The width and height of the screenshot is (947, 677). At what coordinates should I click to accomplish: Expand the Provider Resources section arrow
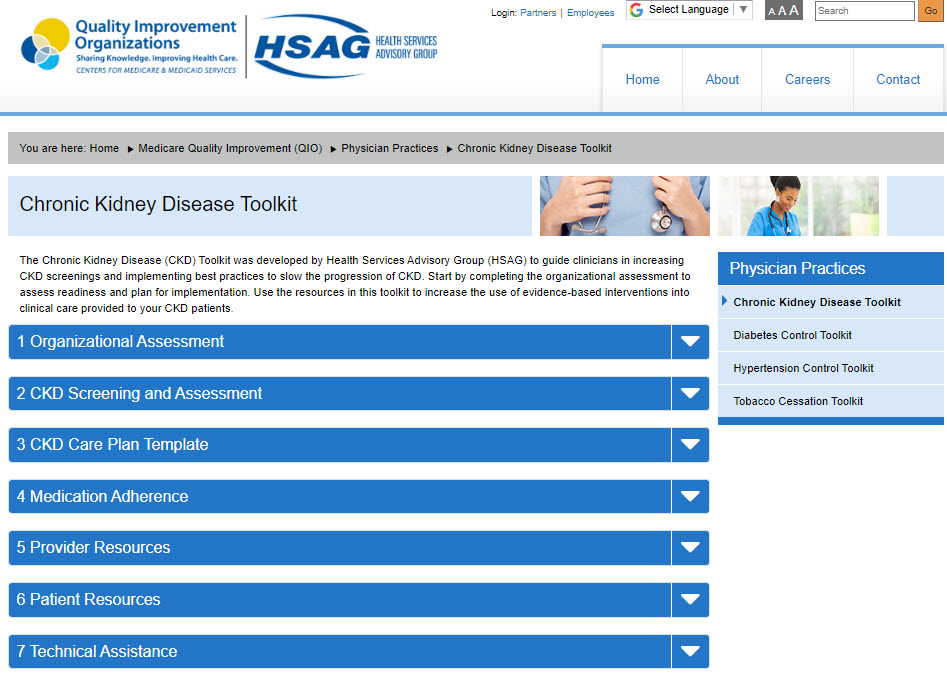(x=690, y=548)
